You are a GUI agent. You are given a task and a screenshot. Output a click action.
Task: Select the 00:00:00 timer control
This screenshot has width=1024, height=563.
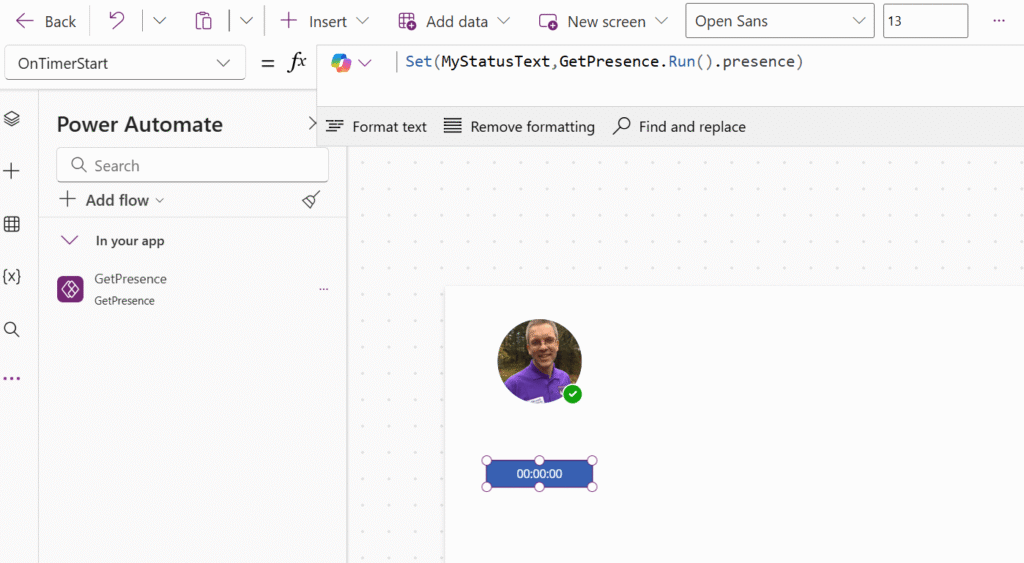coord(539,474)
